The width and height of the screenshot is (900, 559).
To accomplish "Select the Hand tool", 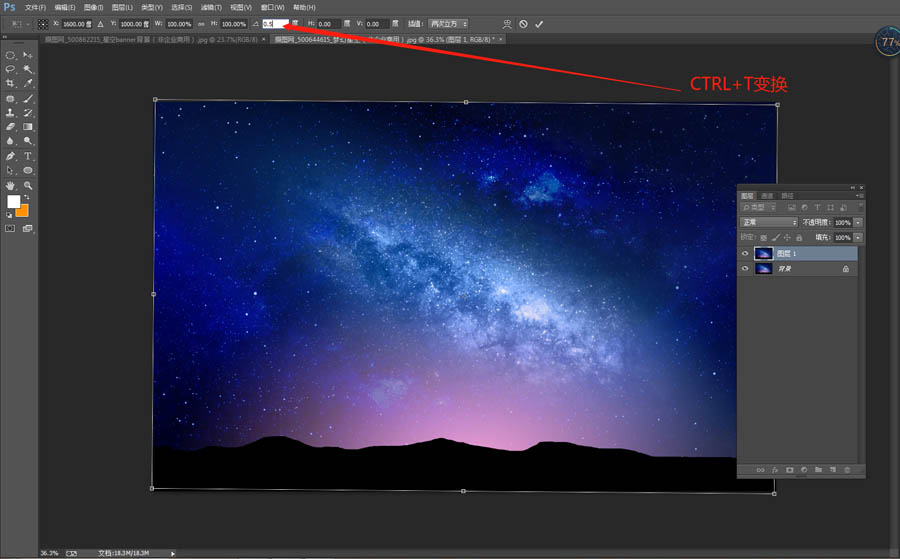I will (x=10, y=185).
